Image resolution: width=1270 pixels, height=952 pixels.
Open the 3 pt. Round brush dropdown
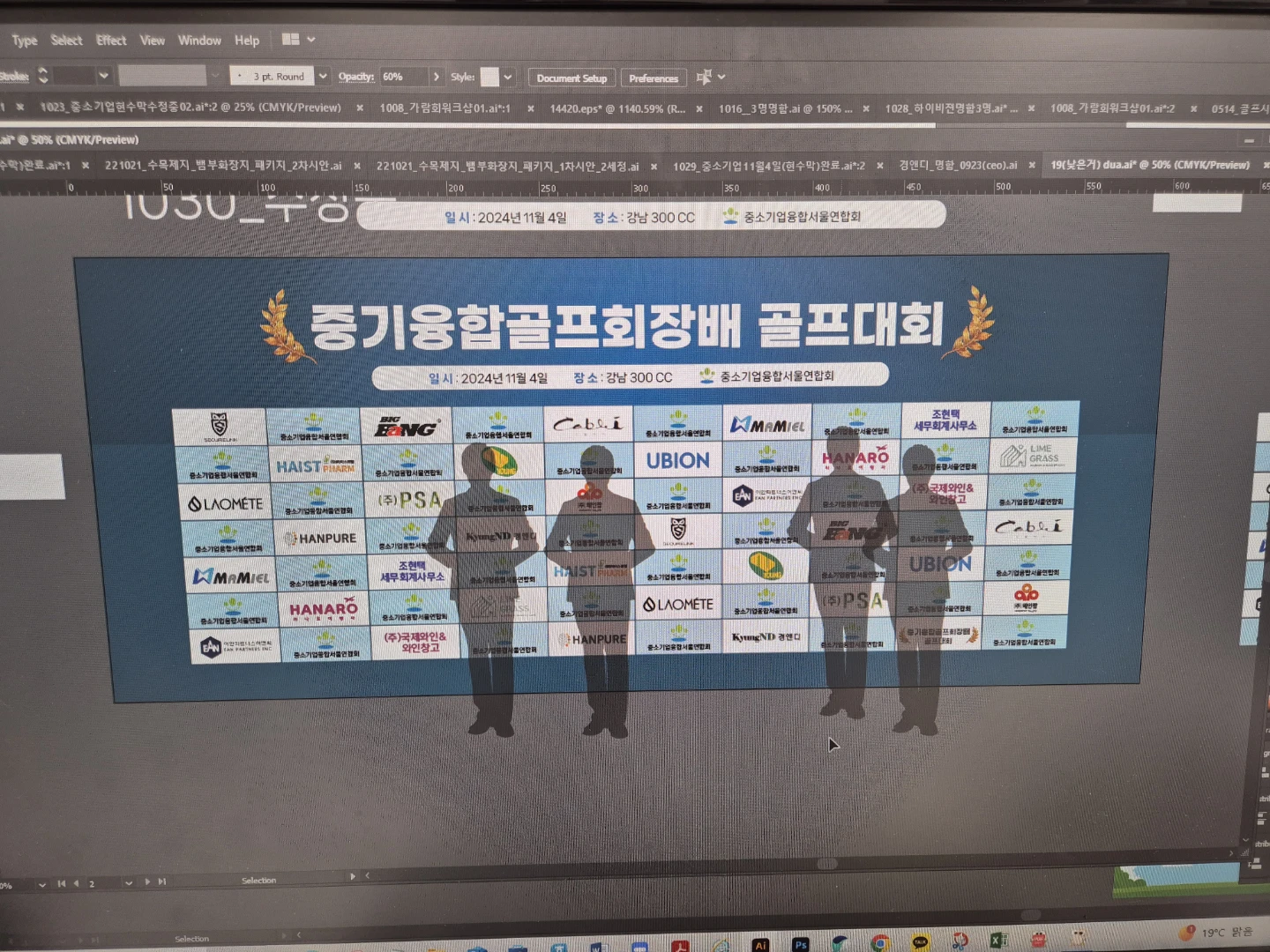323,77
